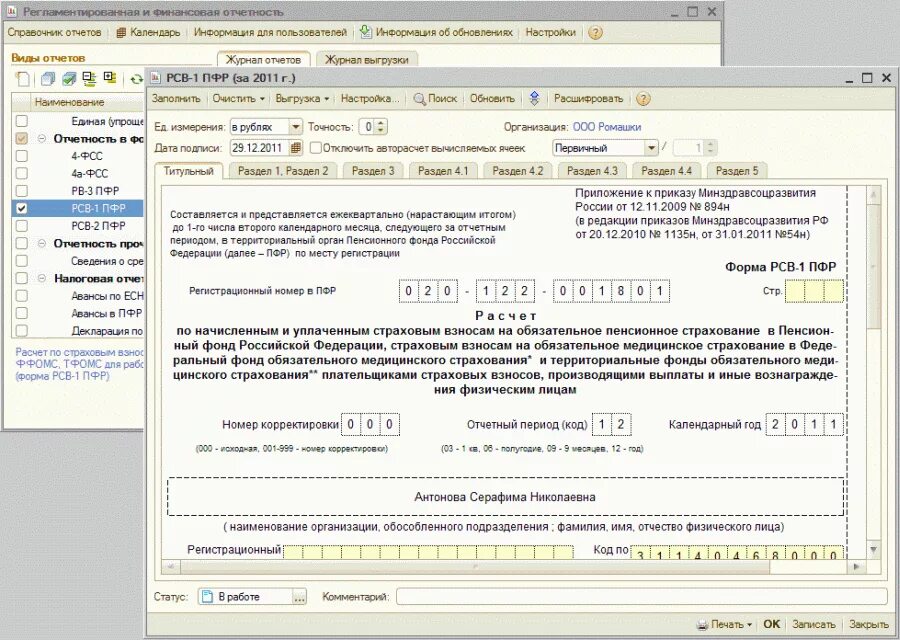
Task: Click the green check-all icon in Виды отчетов
Action: (69, 79)
